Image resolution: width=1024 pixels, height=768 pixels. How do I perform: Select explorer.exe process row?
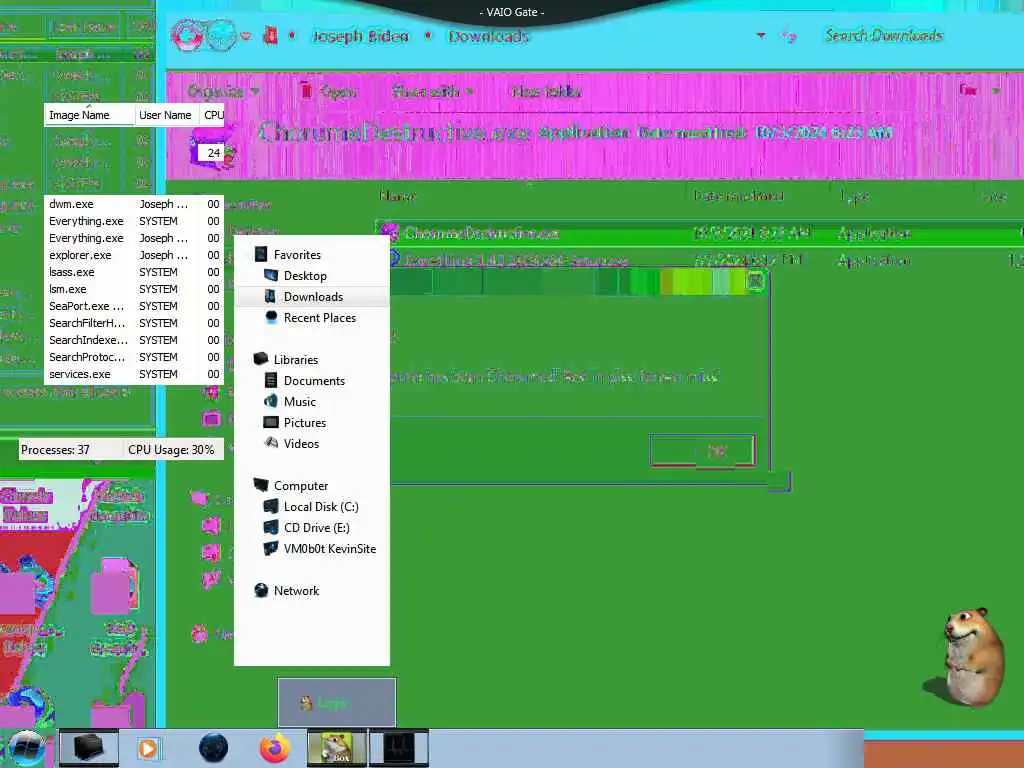pyautogui.click(x=134, y=255)
